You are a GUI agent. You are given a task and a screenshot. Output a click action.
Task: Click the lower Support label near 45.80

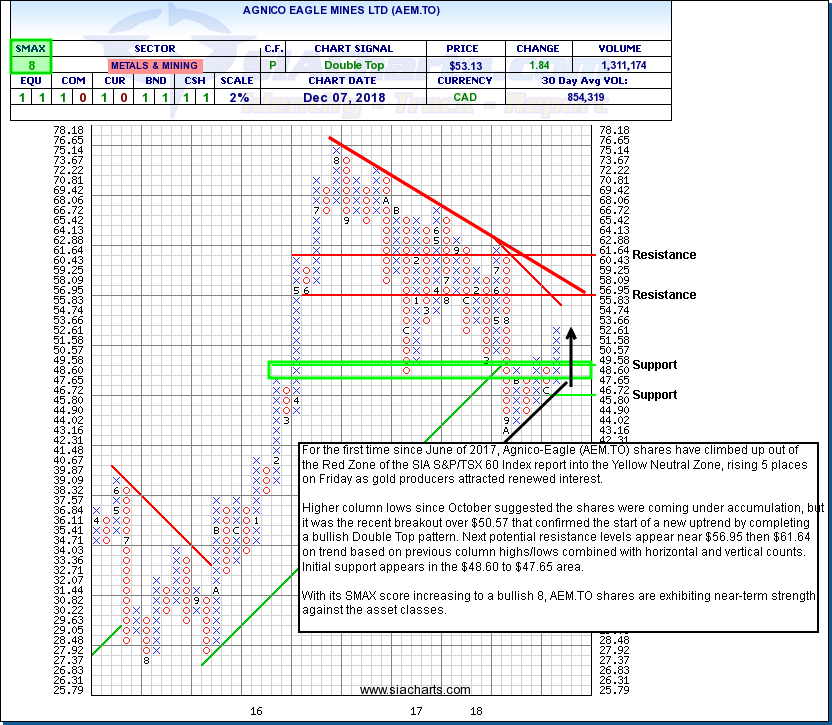[x=655, y=395]
